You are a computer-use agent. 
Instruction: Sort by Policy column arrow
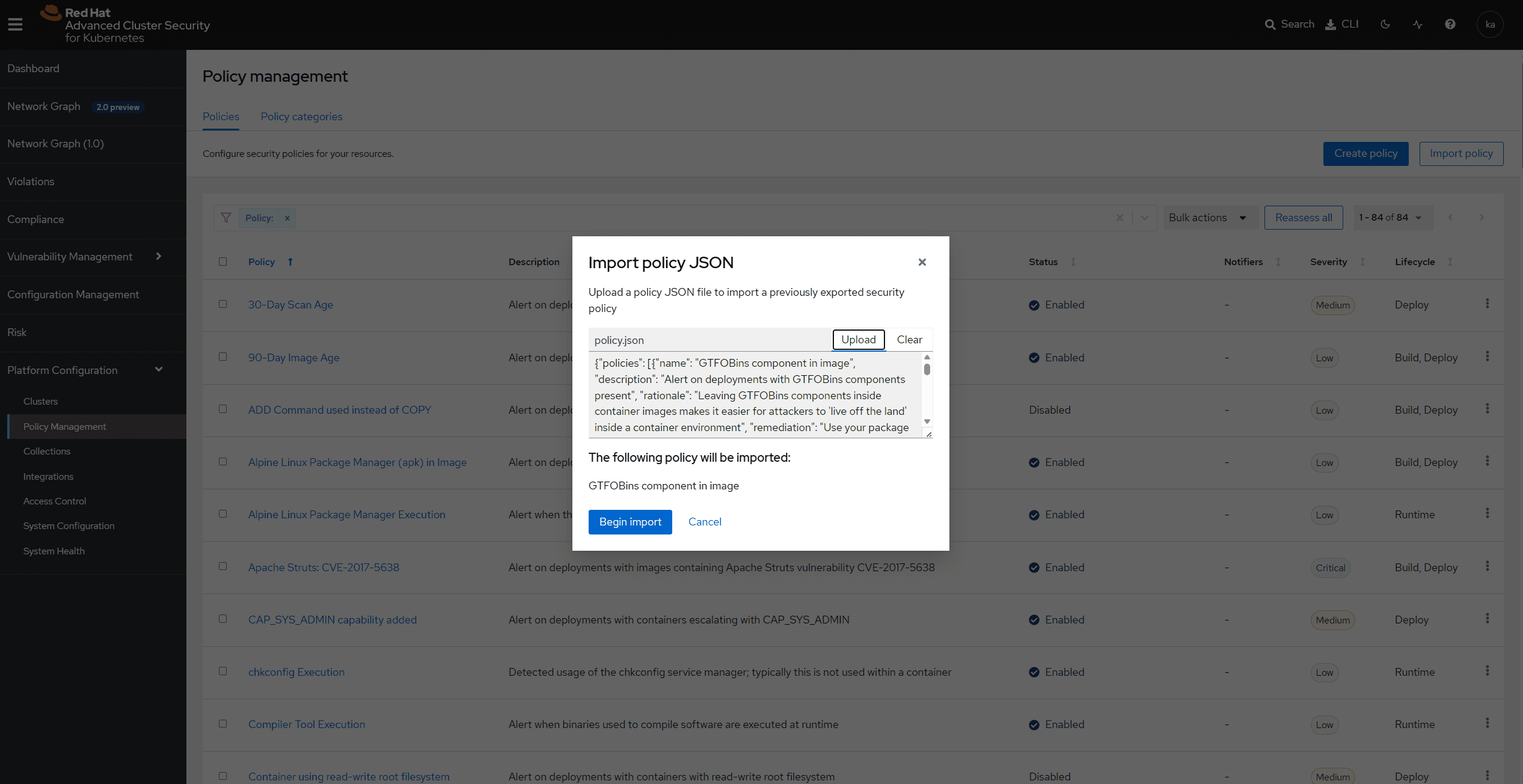pyautogui.click(x=290, y=262)
